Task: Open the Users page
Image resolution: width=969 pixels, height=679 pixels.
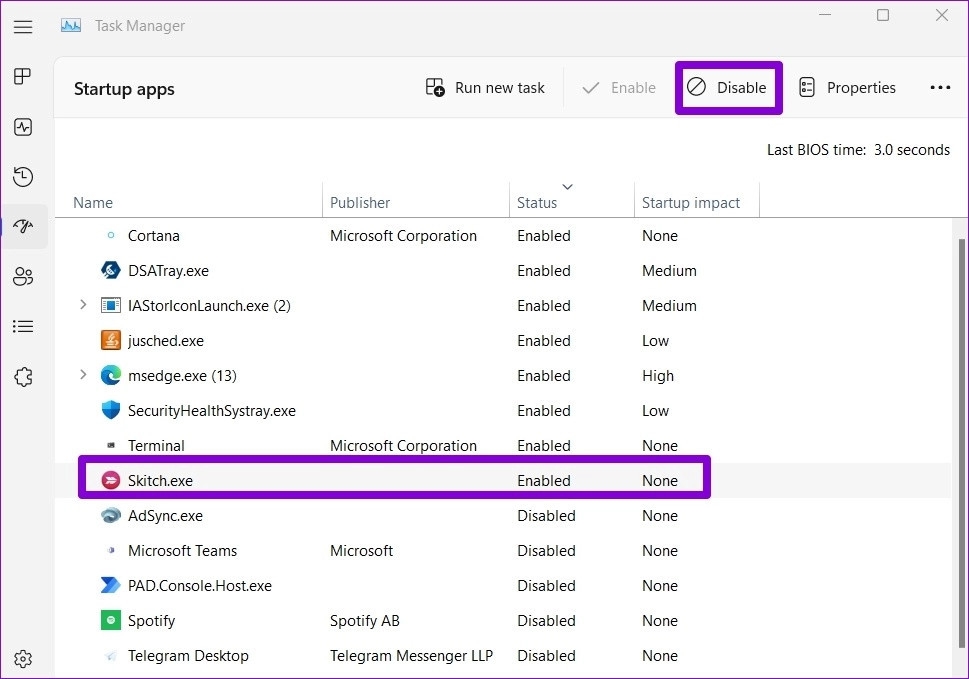Action: pyautogui.click(x=23, y=276)
